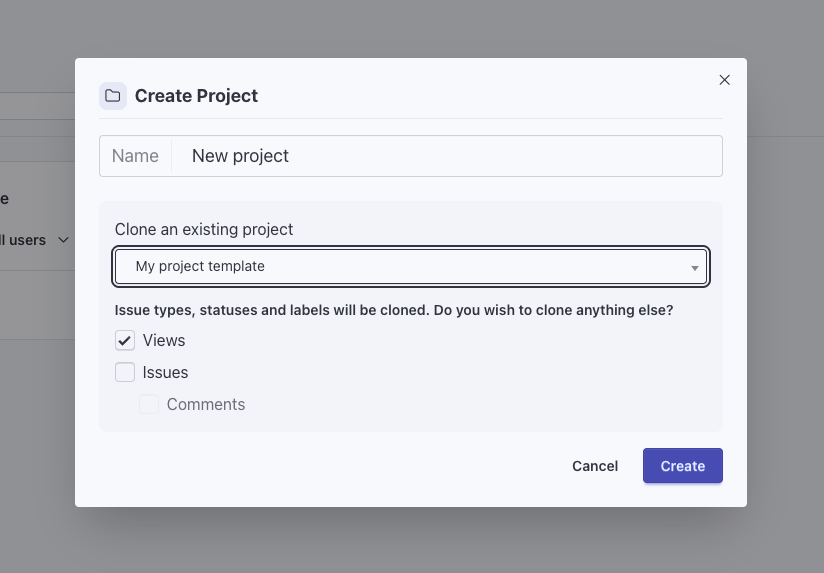Toggle the Comments checkbox
The height and width of the screenshot is (573, 824).
[149, 404]
